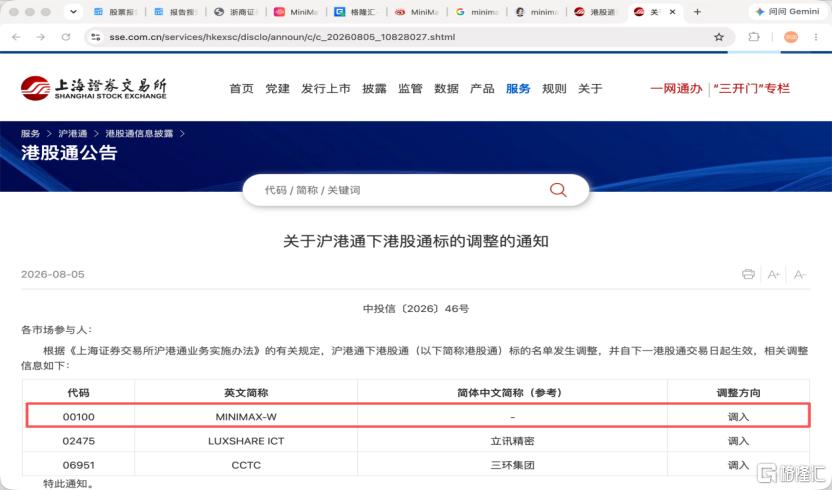Click the MINIMAX-W table cell

coord(246,417)
